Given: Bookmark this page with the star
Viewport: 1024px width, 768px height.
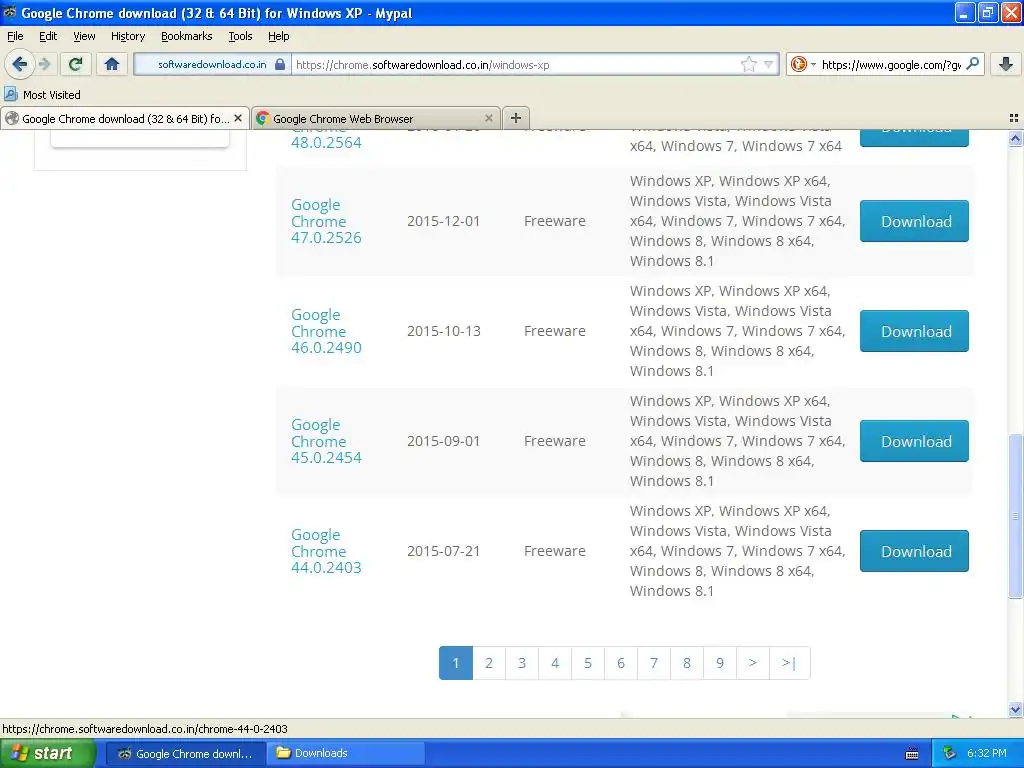Looking at the screenshot, I should tap(748, 64).
